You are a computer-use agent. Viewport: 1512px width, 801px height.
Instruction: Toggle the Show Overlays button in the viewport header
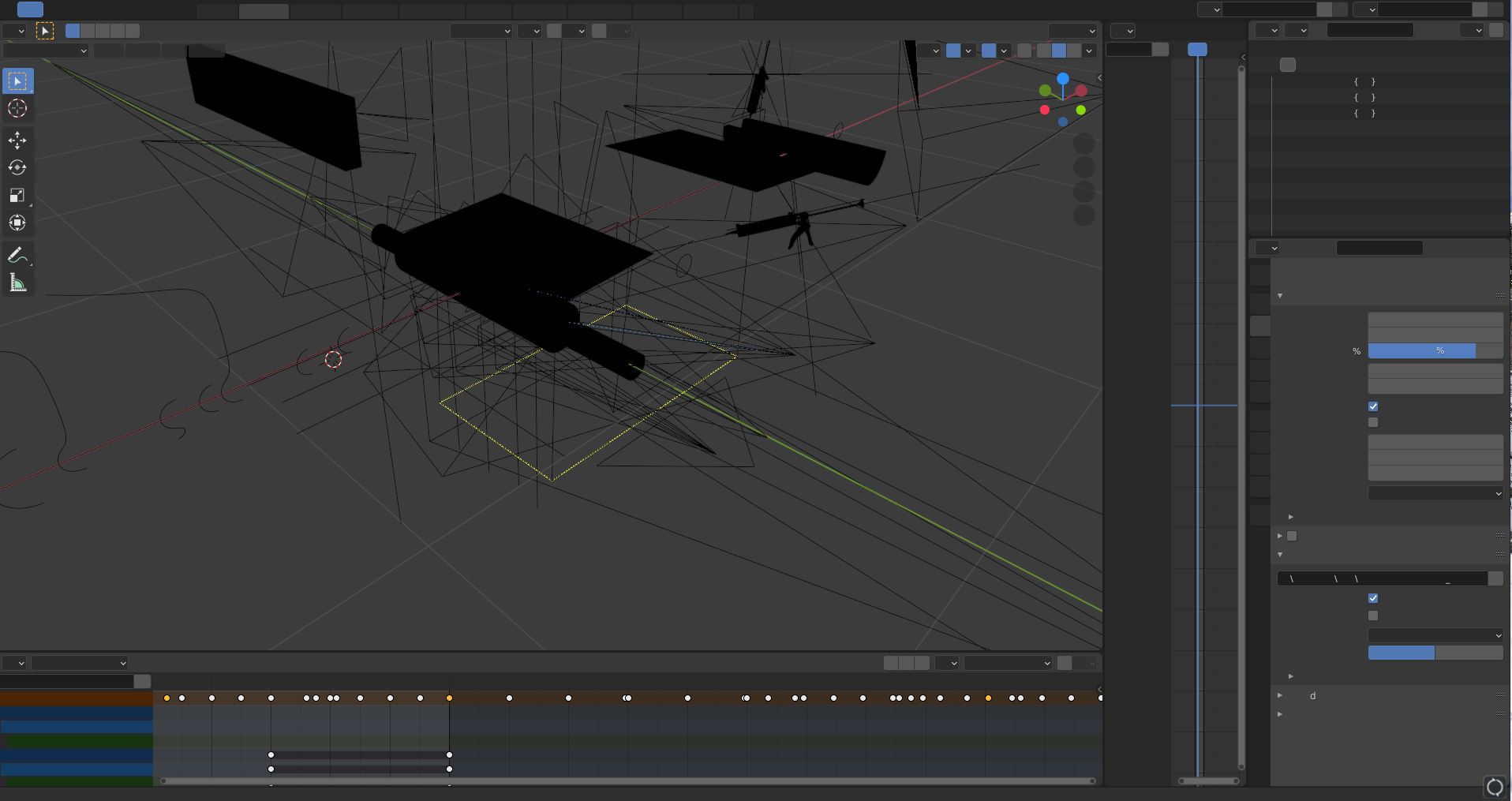coord(989,51)
